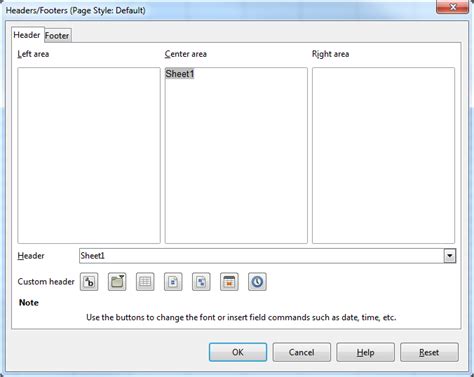The image size is (474, 377).
Task: Select the Header combo box showing Sheet1
Action: coord(267,256)
